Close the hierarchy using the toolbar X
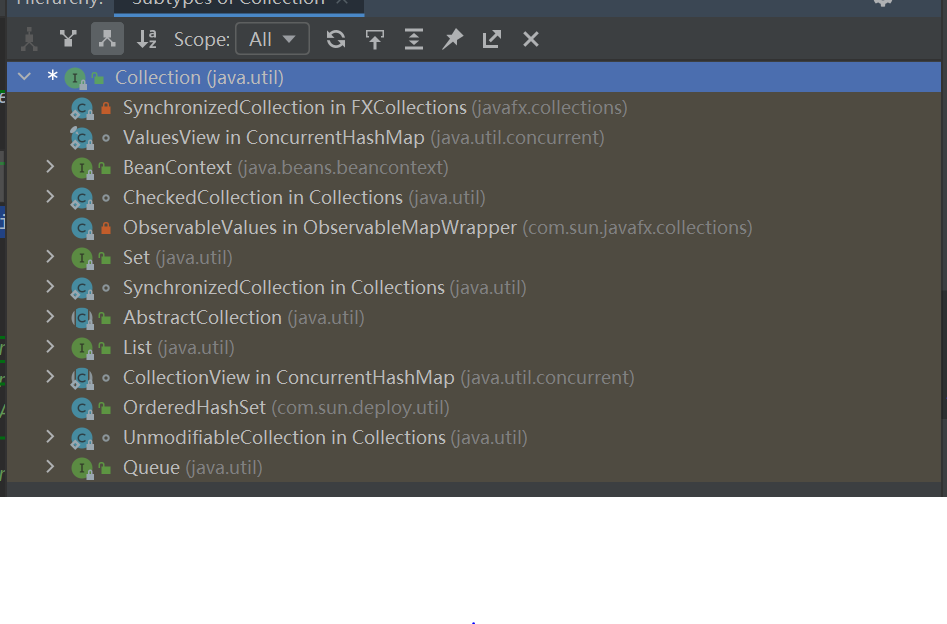Screen dimensions: 947x624 pos(531,39)
